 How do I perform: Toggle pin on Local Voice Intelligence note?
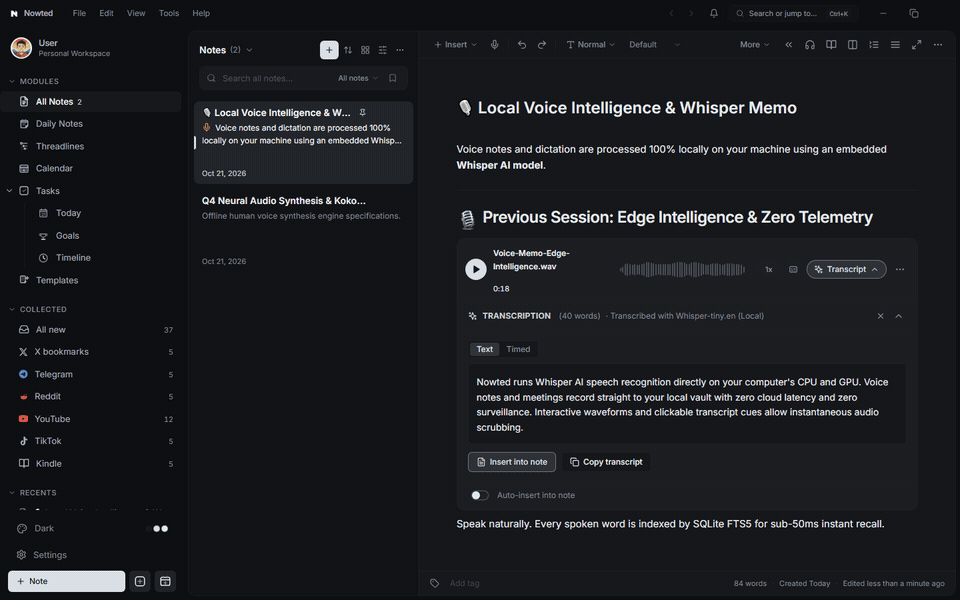(x=362, y=113)
